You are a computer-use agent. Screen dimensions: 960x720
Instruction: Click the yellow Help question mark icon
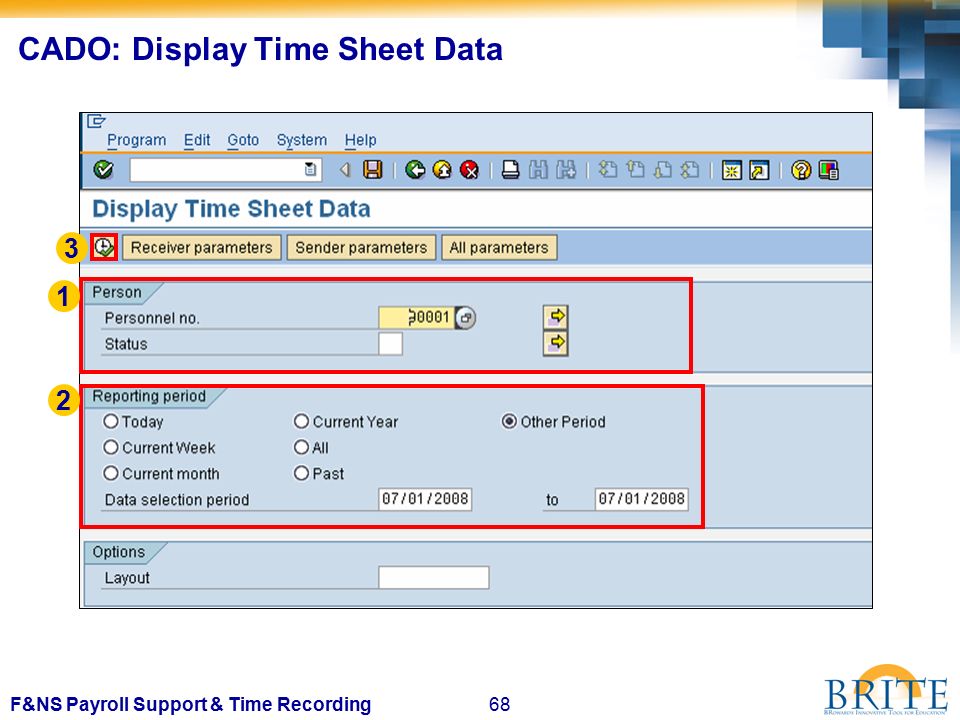pyautogui.click(x=801, y=170)
